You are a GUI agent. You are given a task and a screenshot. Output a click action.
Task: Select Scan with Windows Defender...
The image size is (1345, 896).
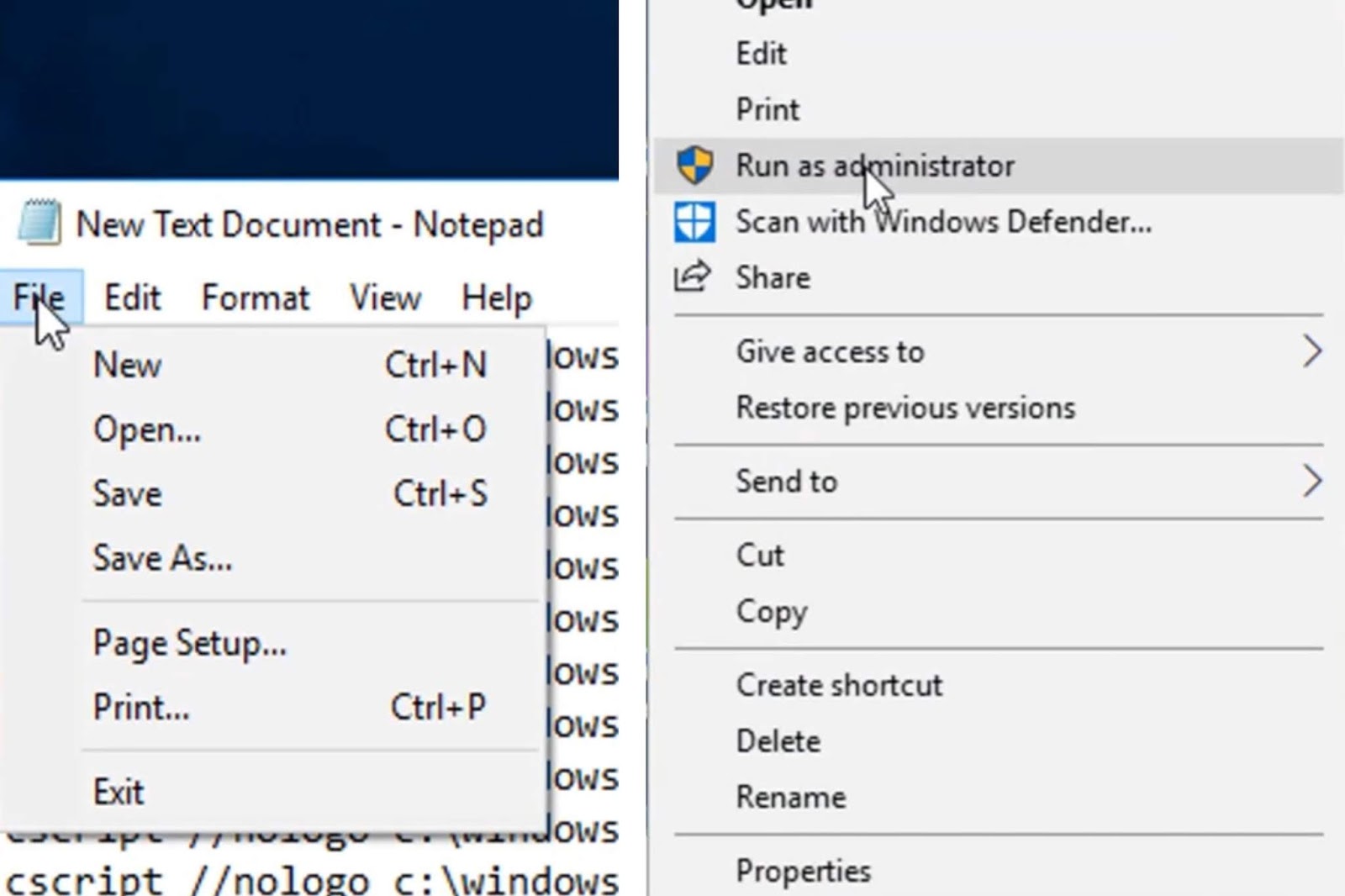998,222
